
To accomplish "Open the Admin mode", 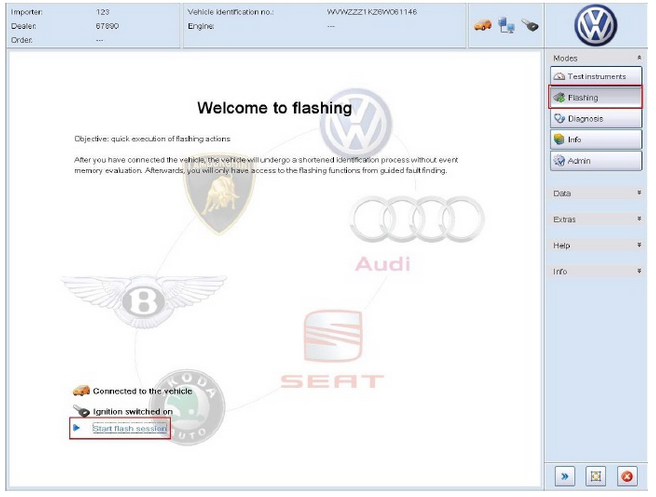I will pos(596,161).
